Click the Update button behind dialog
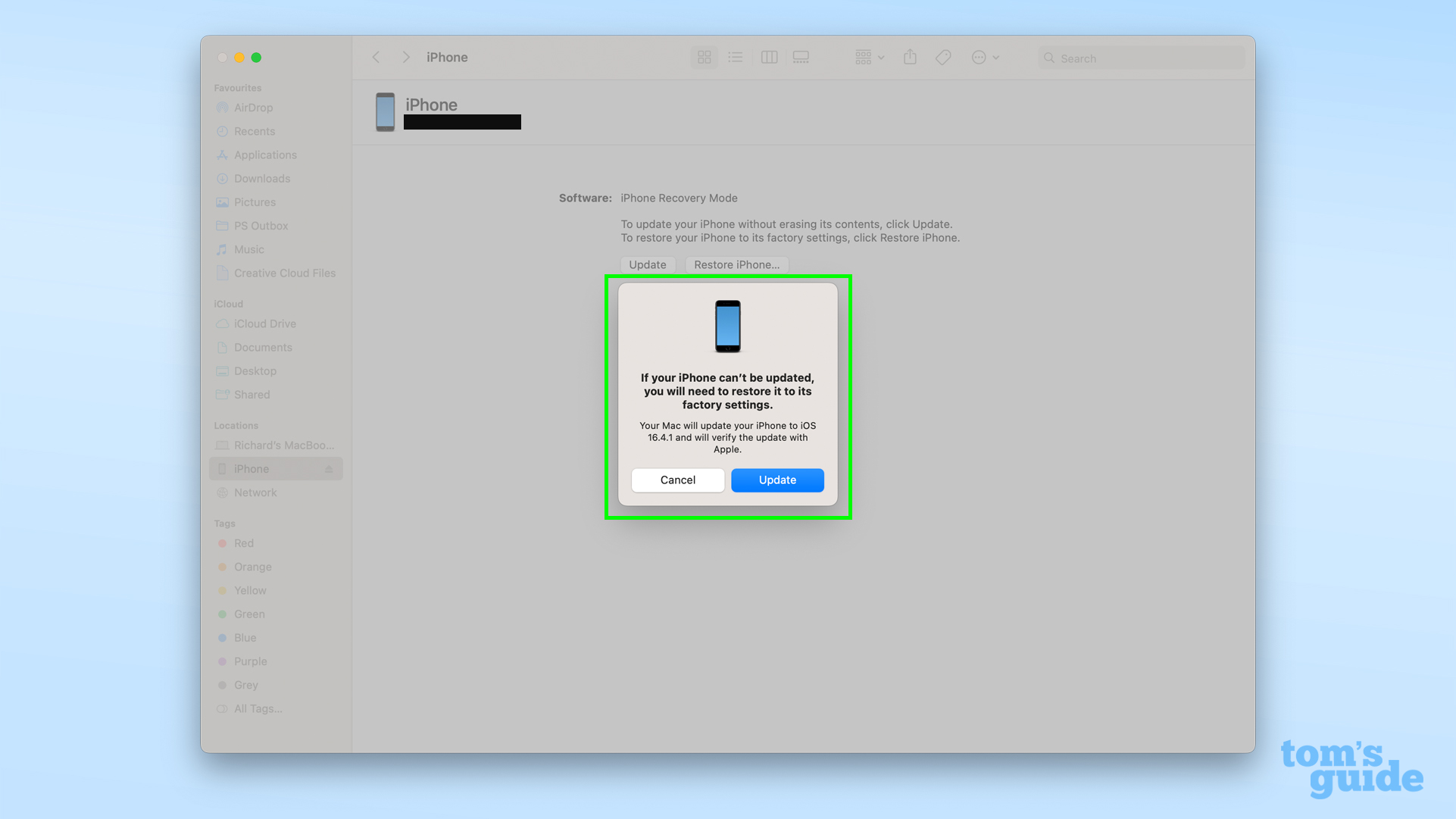 [647, 264]
